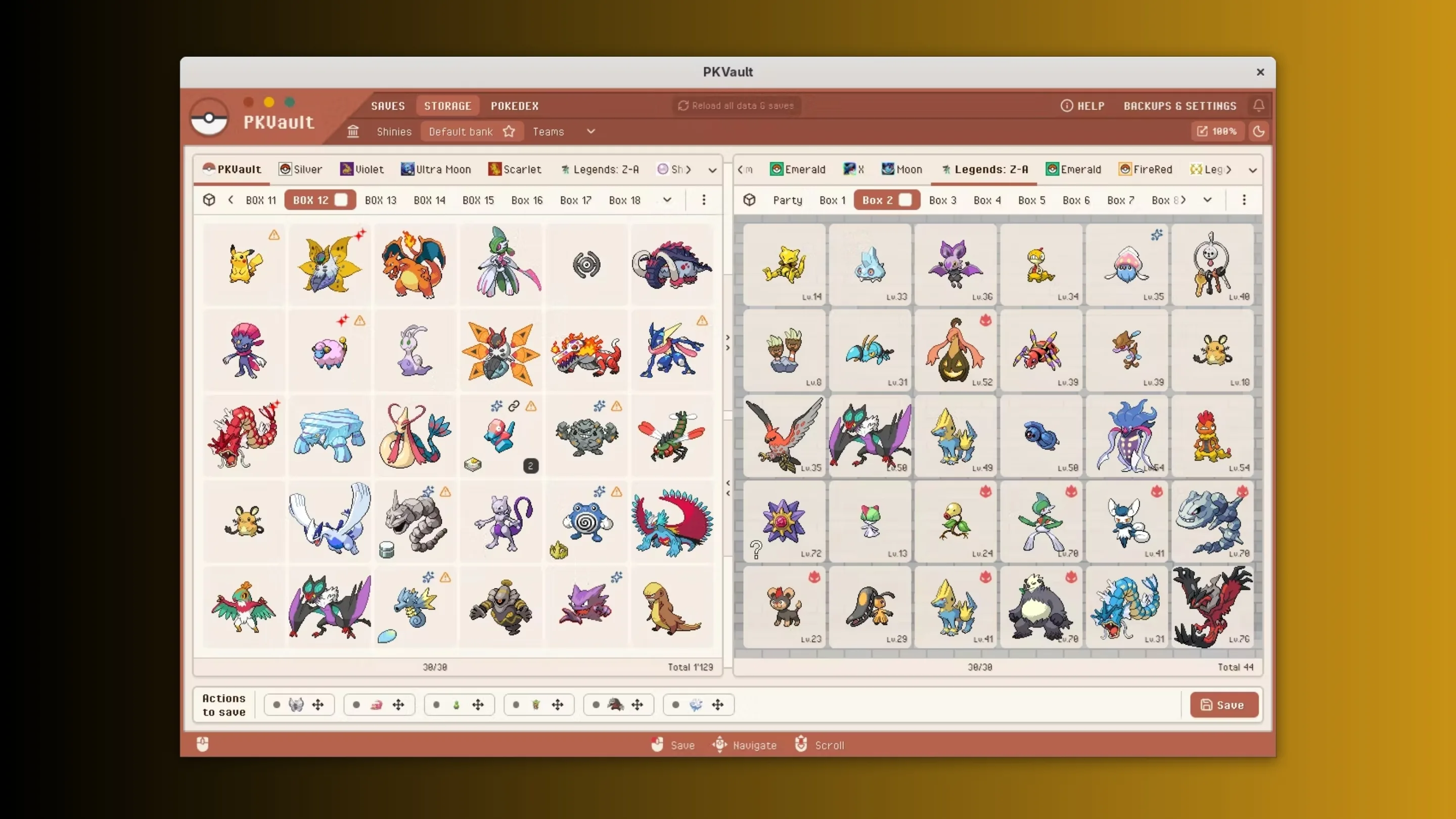The height and width of the screenshot is (819, 1456).
Task: Select the Shinies bank
Action: [x=394, y=131]
